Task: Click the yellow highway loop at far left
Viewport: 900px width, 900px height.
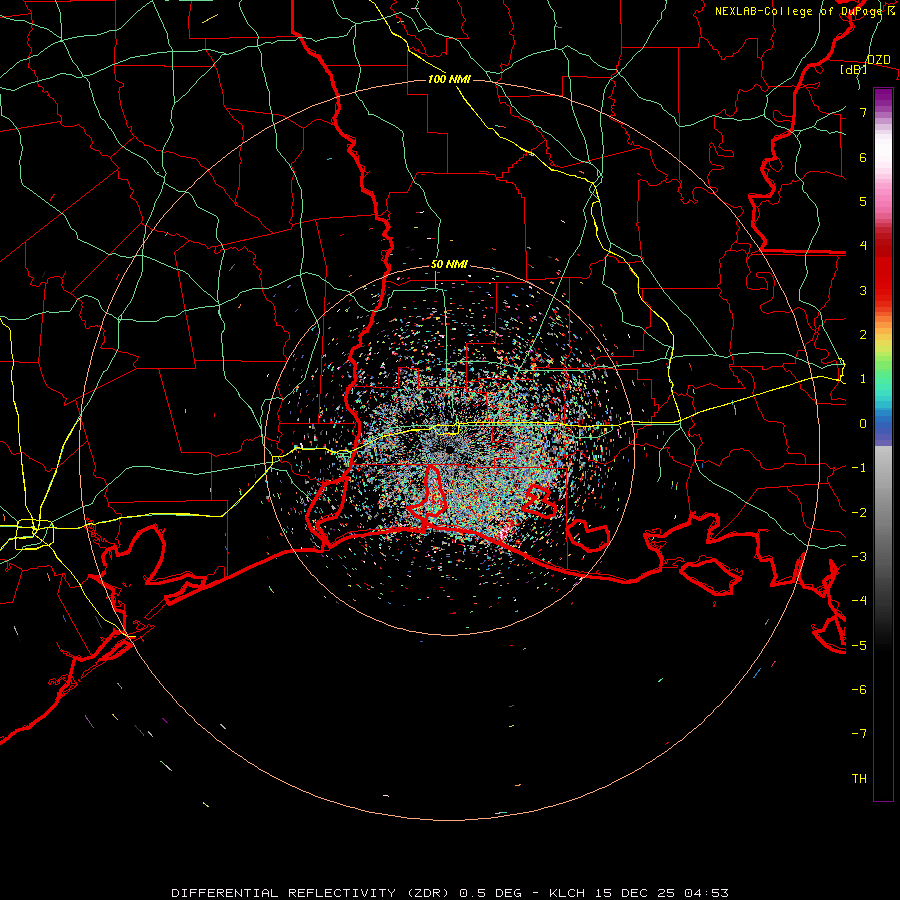Action: [34, 534]
